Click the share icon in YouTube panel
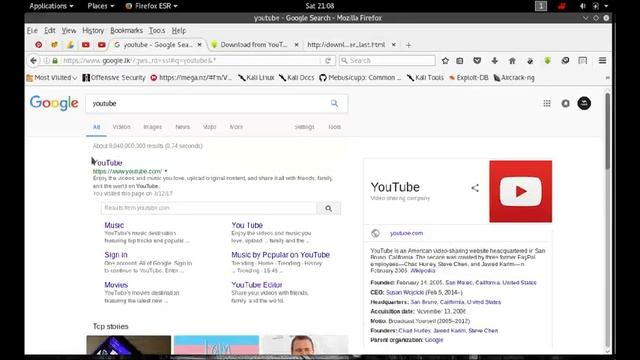This screenshot has width=640, height=360. [x=475, y=188]
